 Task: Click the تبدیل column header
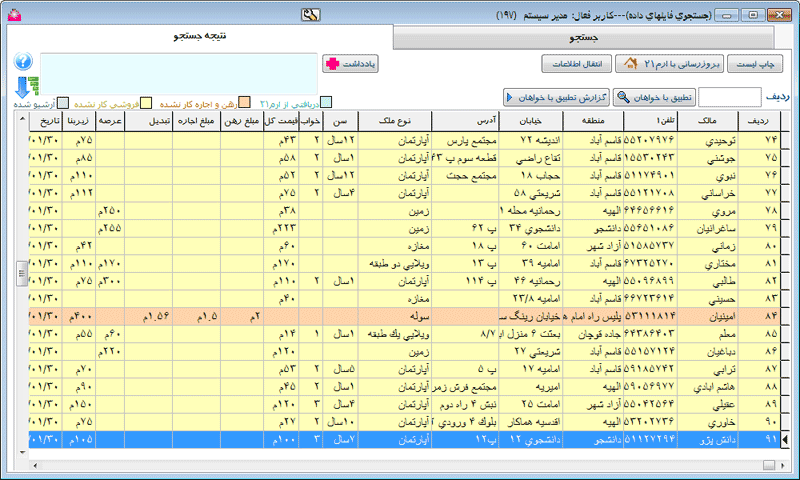coord(148,121)
